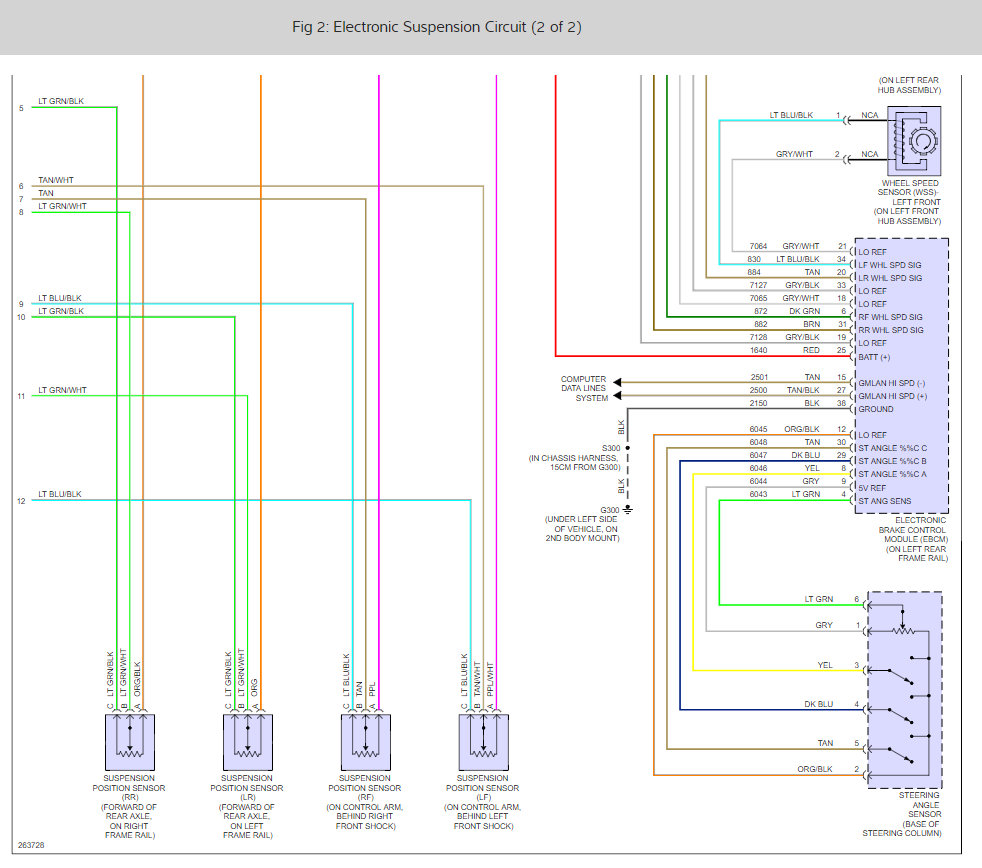This screenshot has width=982, height=868.
Task: Click the S300 splice dot
Action: [628, 448]
